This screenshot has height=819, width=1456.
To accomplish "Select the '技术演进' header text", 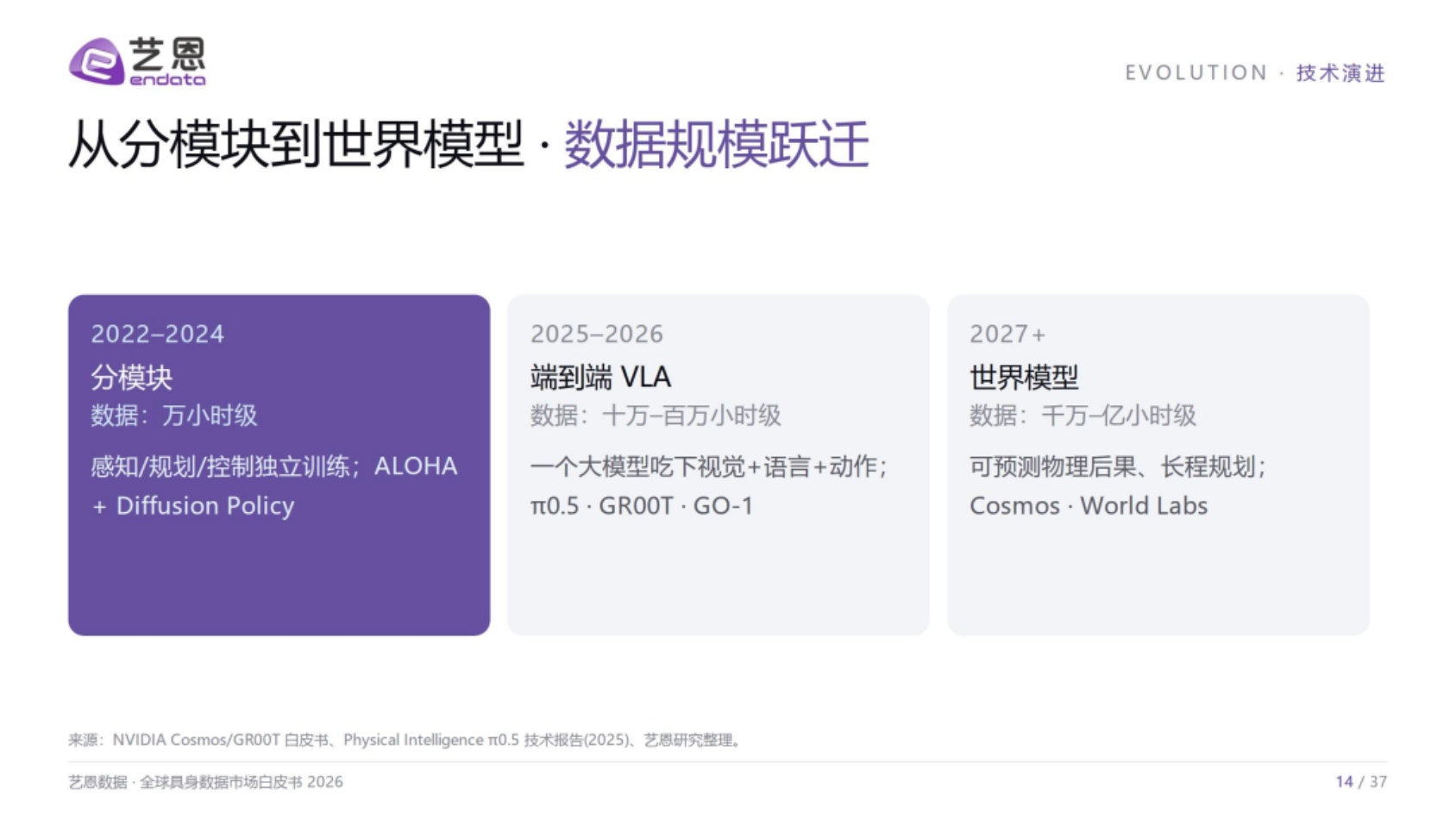I will coord(1340,73).
